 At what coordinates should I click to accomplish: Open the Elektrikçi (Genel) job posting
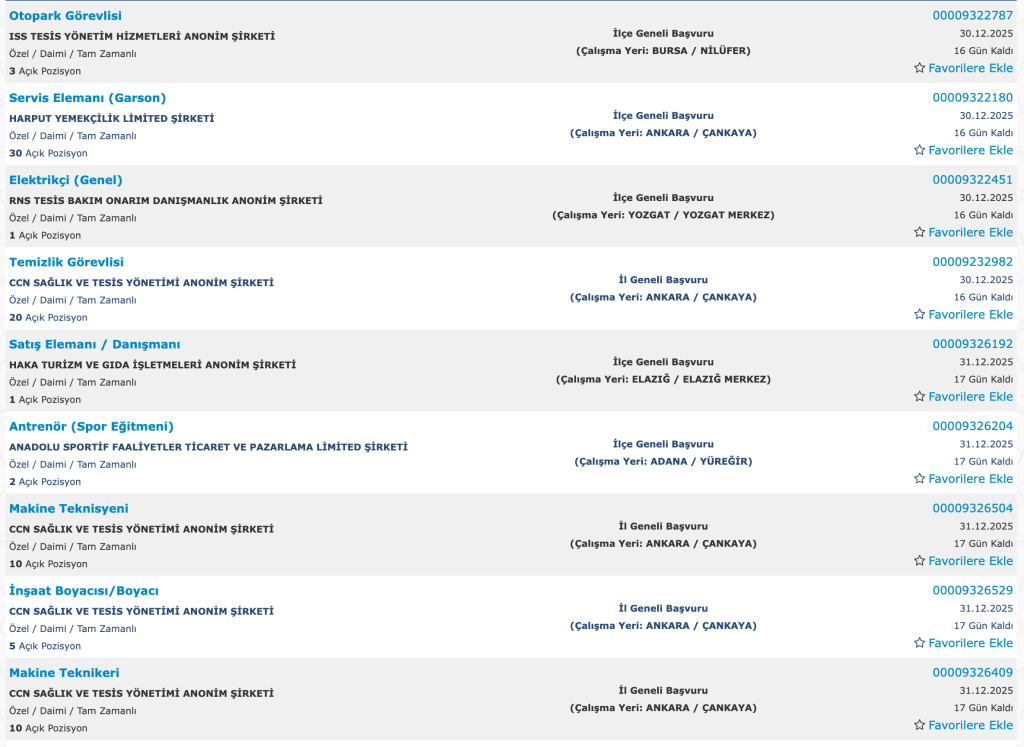click(x=65, y=180)
